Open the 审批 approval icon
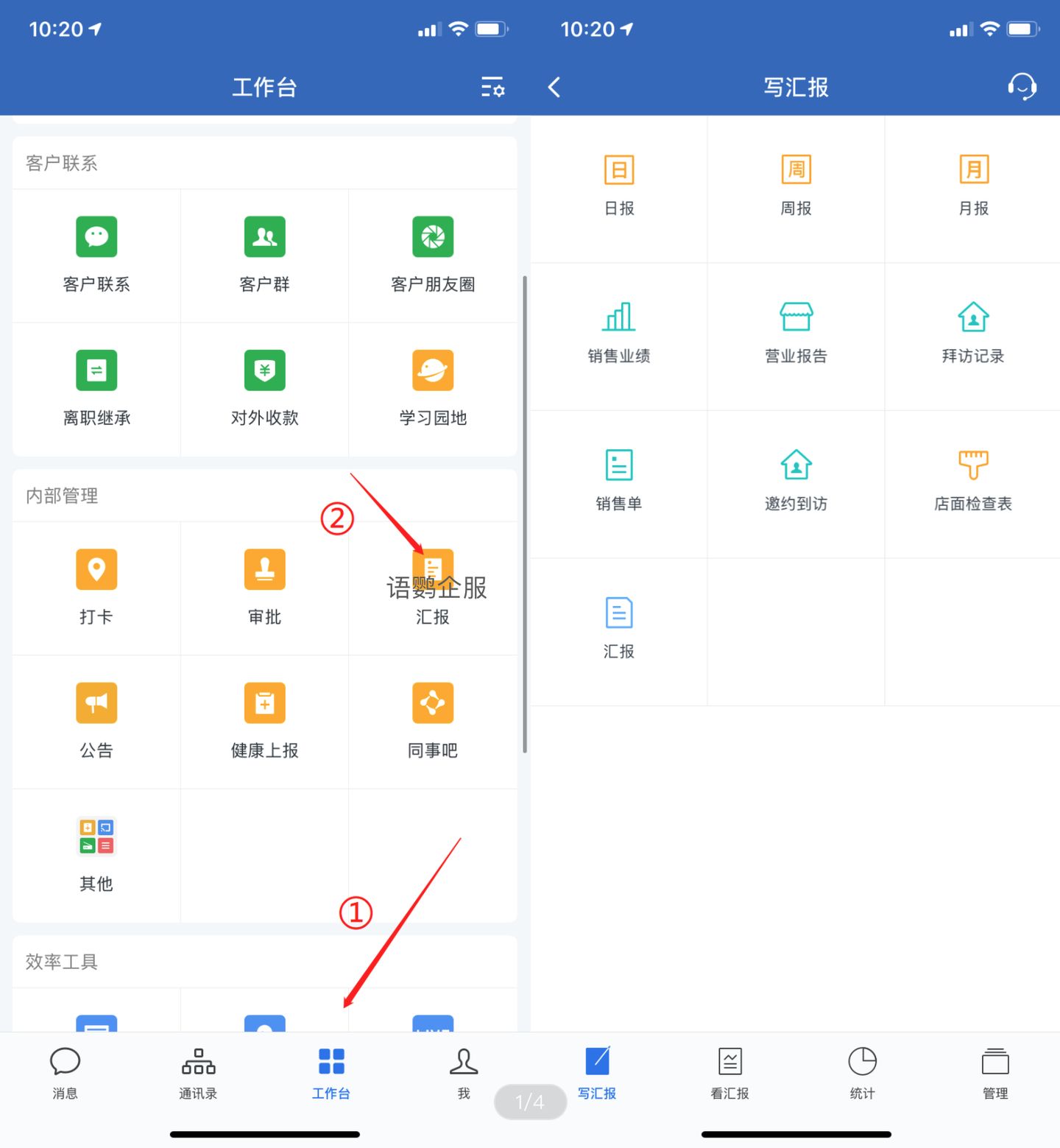The height and width of the screenshot is (1148, 1060). point(264,570)
